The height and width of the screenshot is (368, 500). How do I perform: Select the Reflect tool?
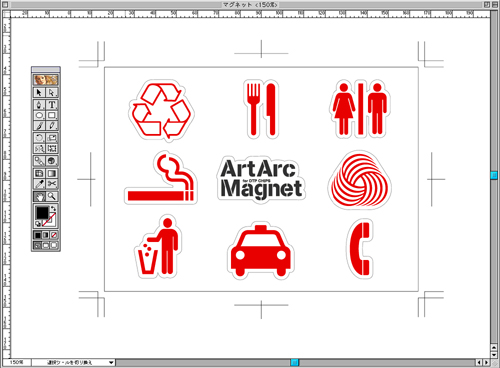(39, 148)
